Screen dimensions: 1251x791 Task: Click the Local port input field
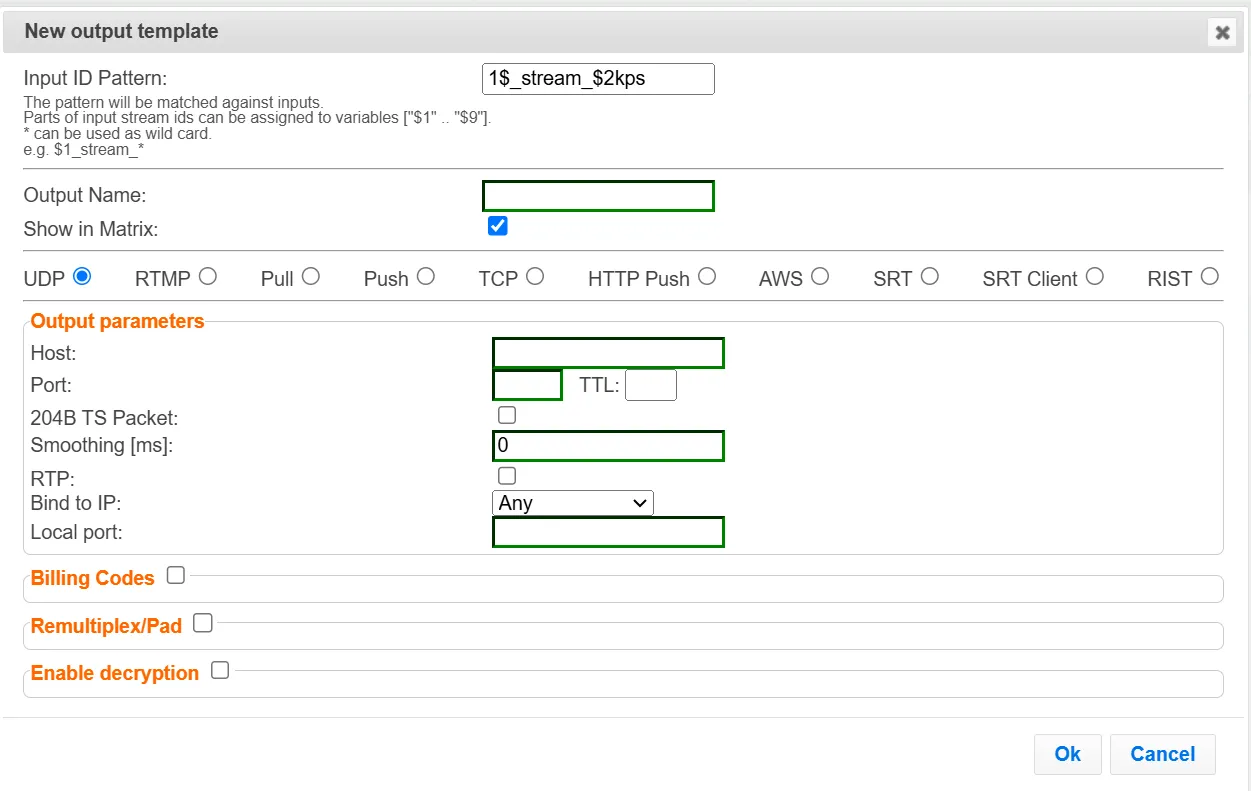pos(608,532)
